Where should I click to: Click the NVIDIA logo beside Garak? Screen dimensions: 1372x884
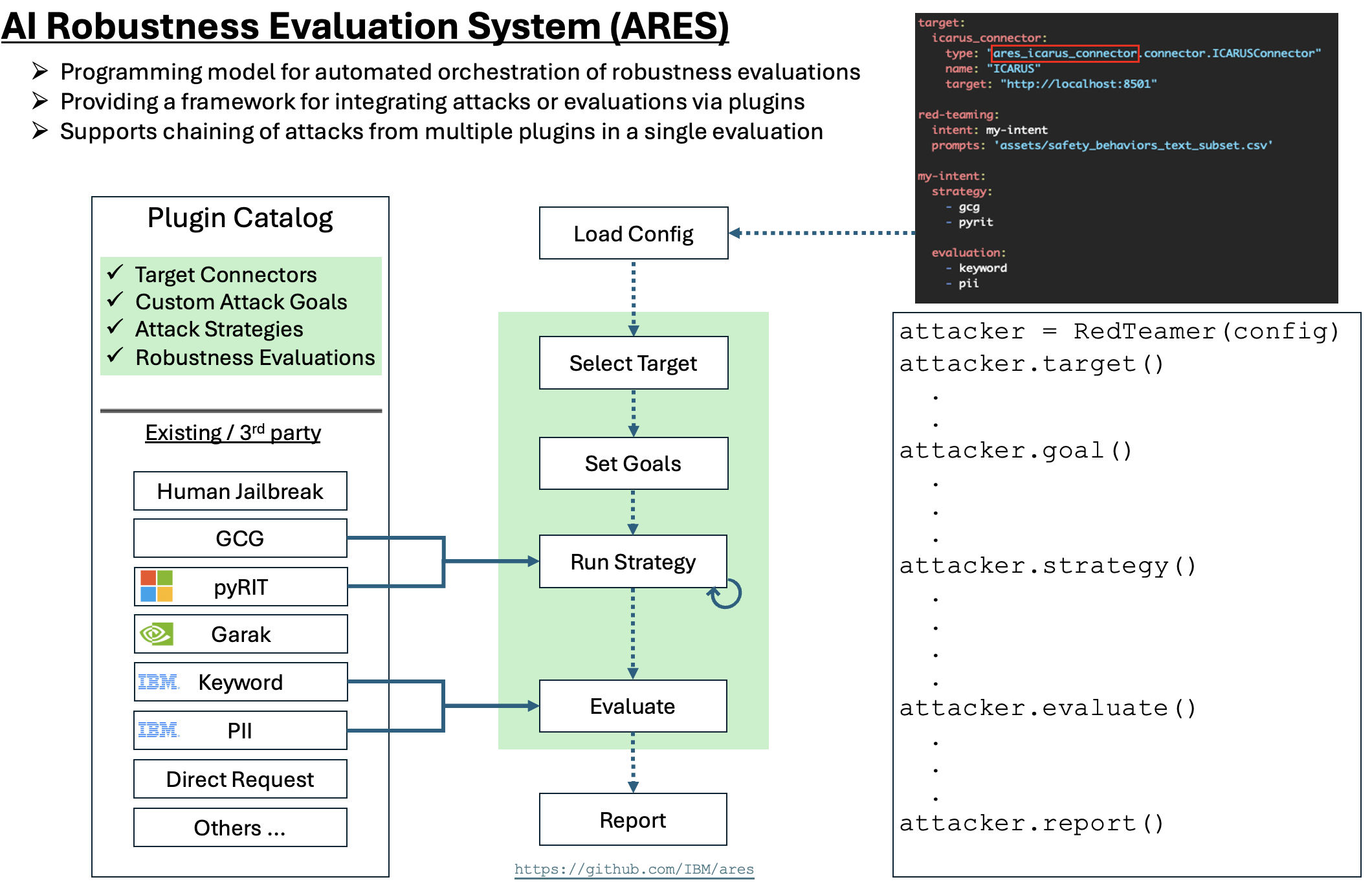pyautogui.click(x=157, y=634)
